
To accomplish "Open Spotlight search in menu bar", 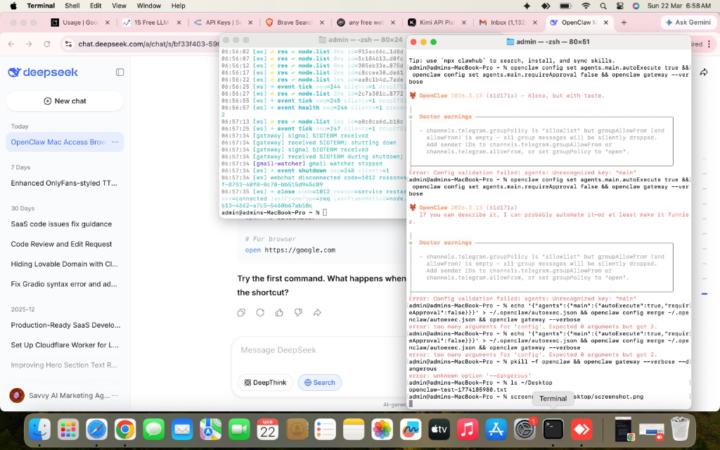I will coord(603,6).
